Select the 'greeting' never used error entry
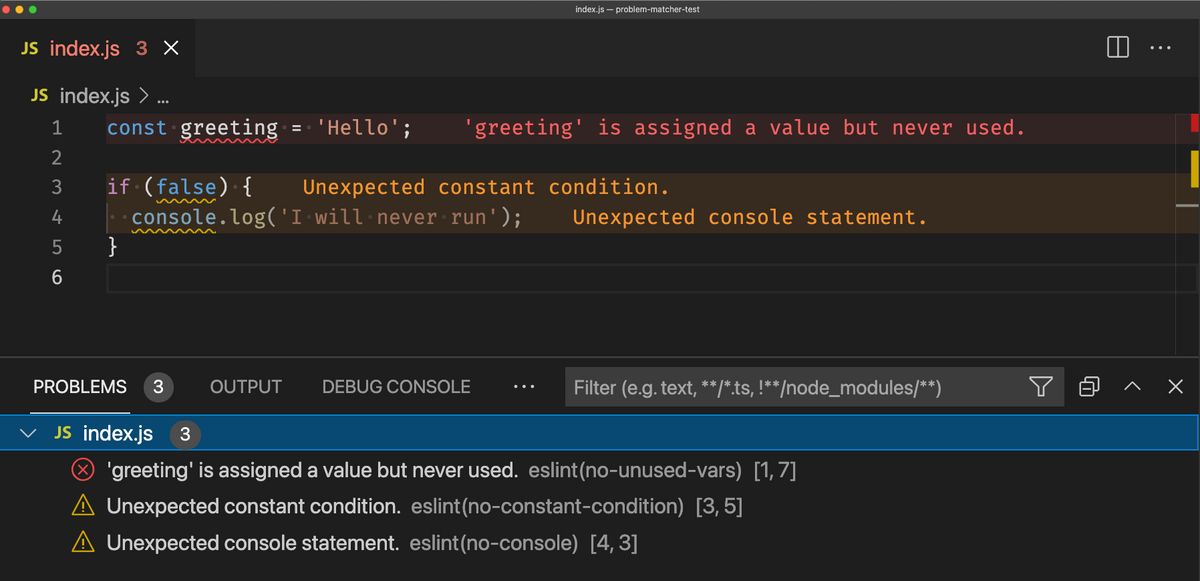The width and height of the screenshot is (1200, 581). (x=312, y=470)
